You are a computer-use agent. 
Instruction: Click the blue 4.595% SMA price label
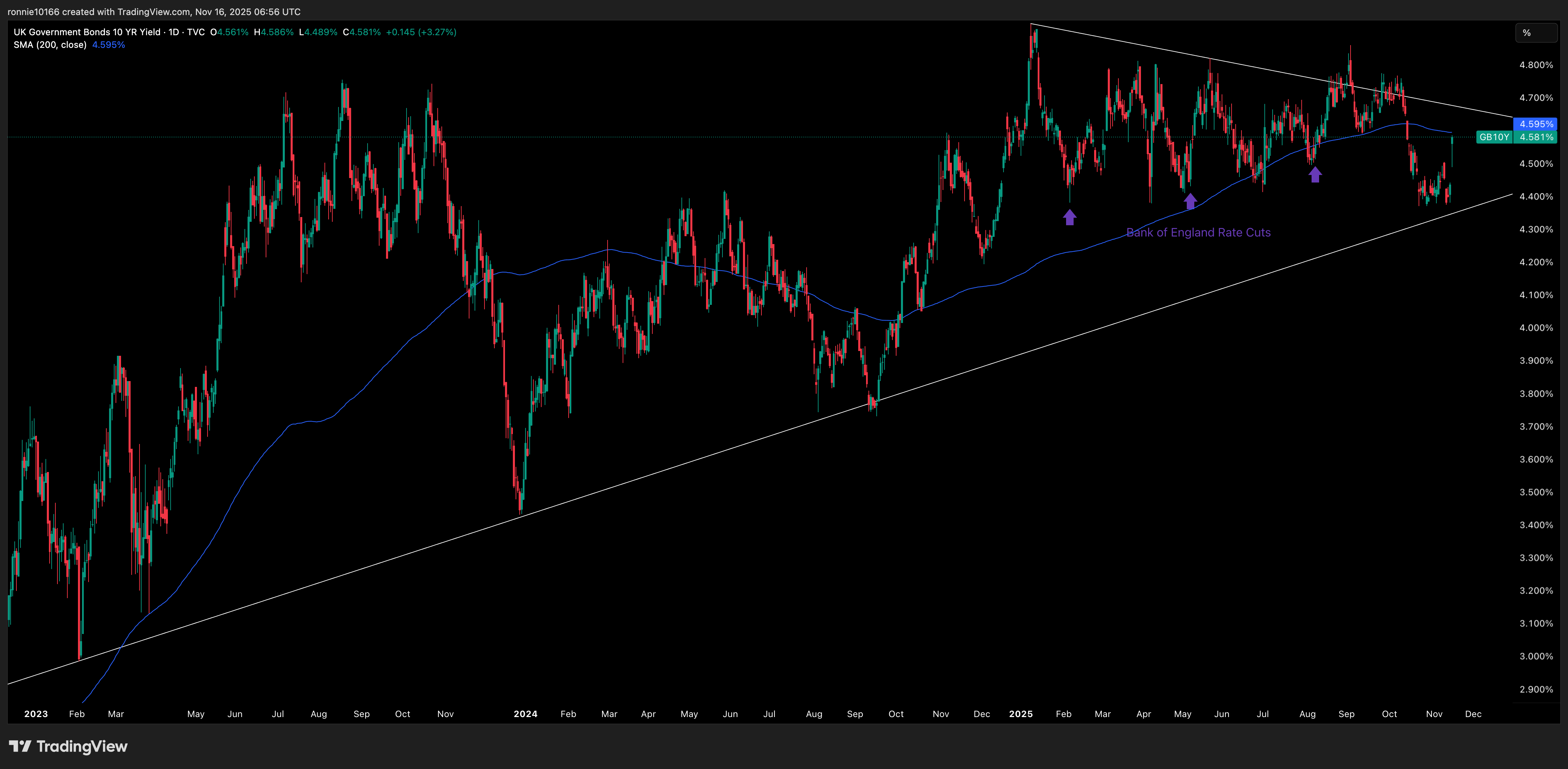pos(1536,124)
